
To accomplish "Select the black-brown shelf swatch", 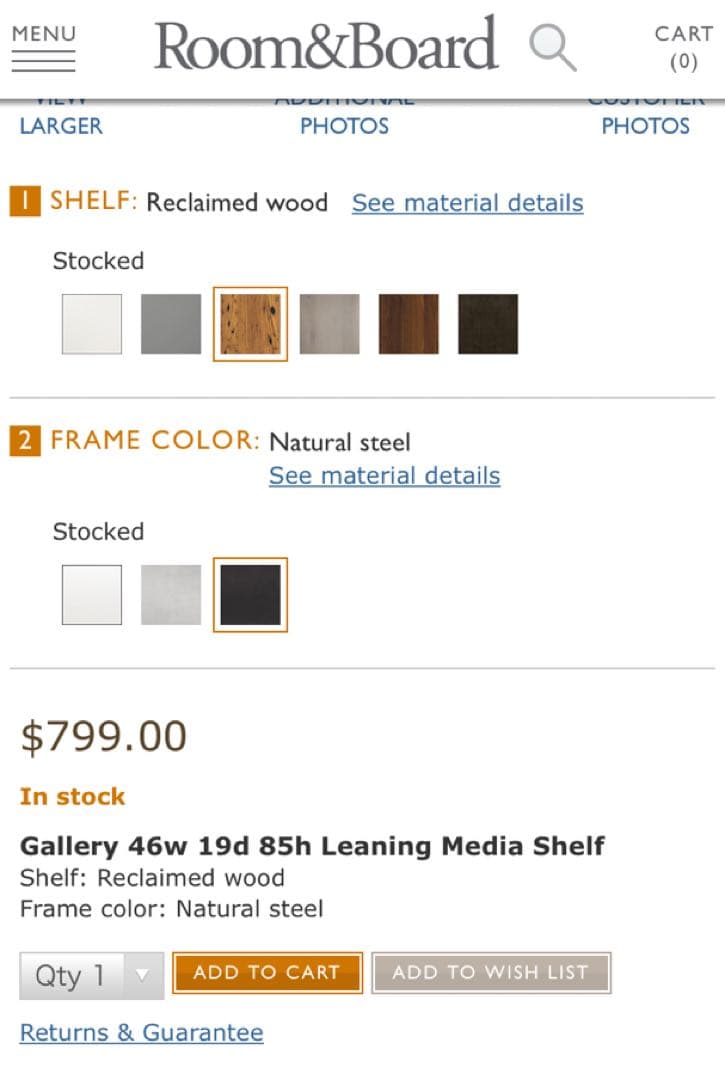I will tap(488, 324).
